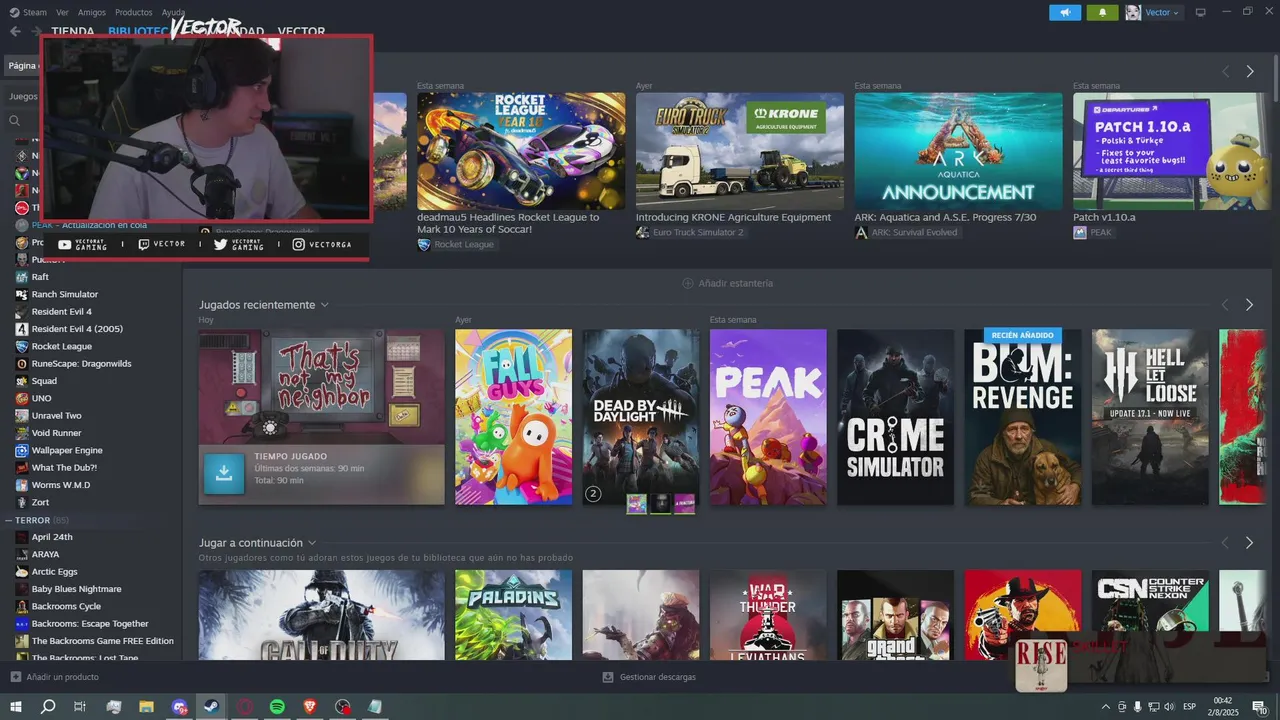1280x720 pixels.
Task: Open the green notifications bell
Action: click(x=1103, y=12)
